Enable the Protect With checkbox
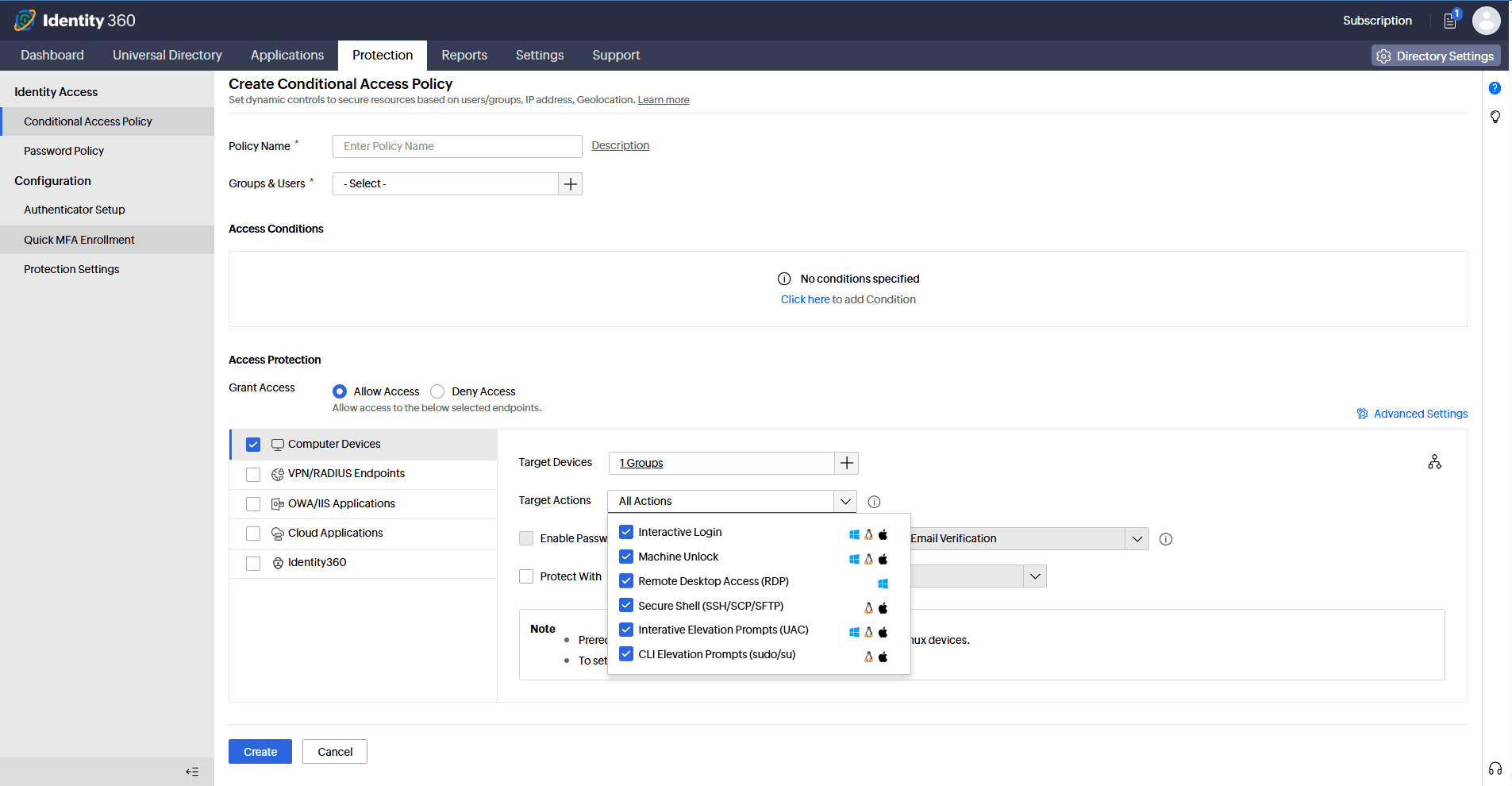 point(526,576)
